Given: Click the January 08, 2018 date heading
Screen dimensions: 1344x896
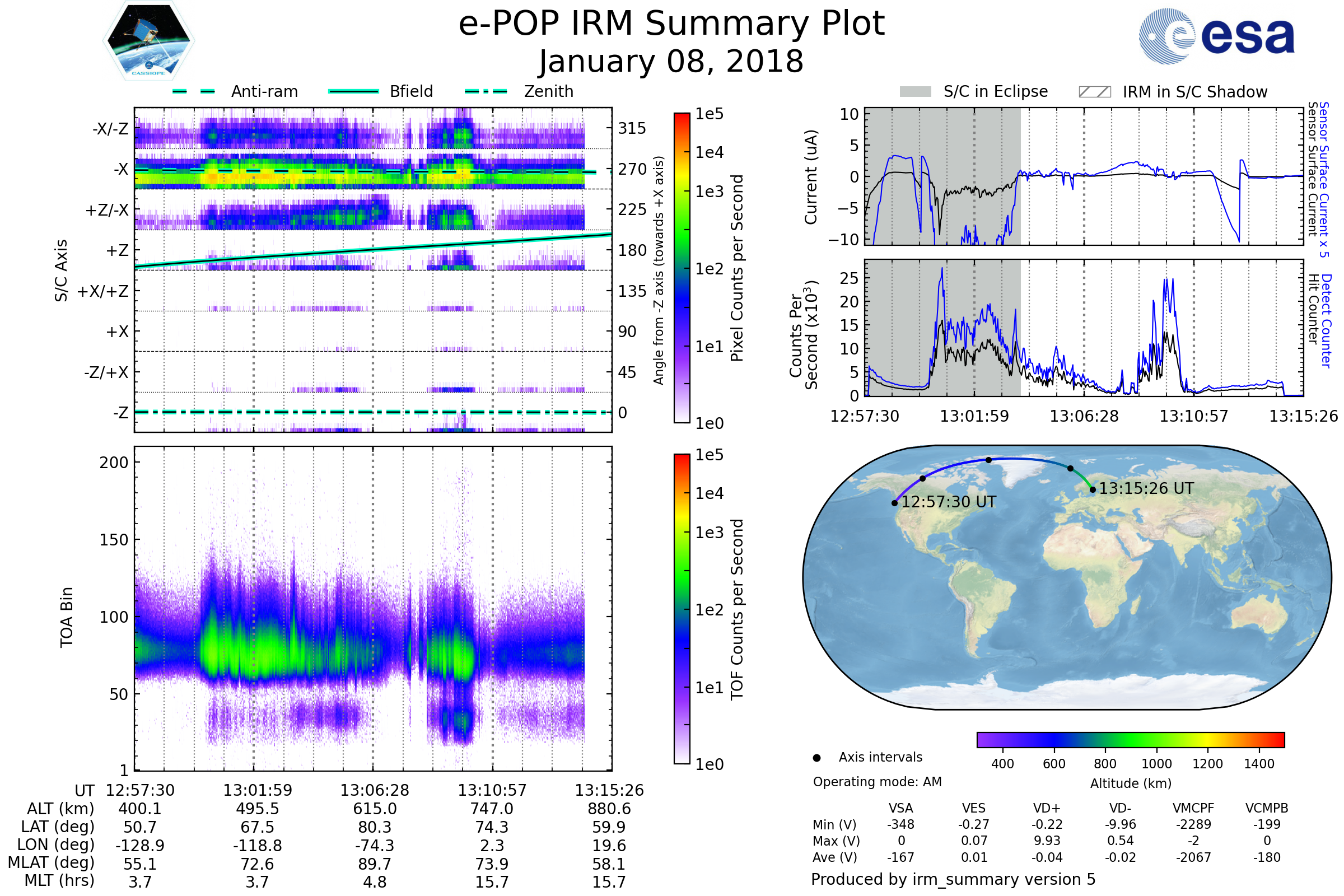Looking at the screenshot, I should pyautogui.click(x=671, y=62).
